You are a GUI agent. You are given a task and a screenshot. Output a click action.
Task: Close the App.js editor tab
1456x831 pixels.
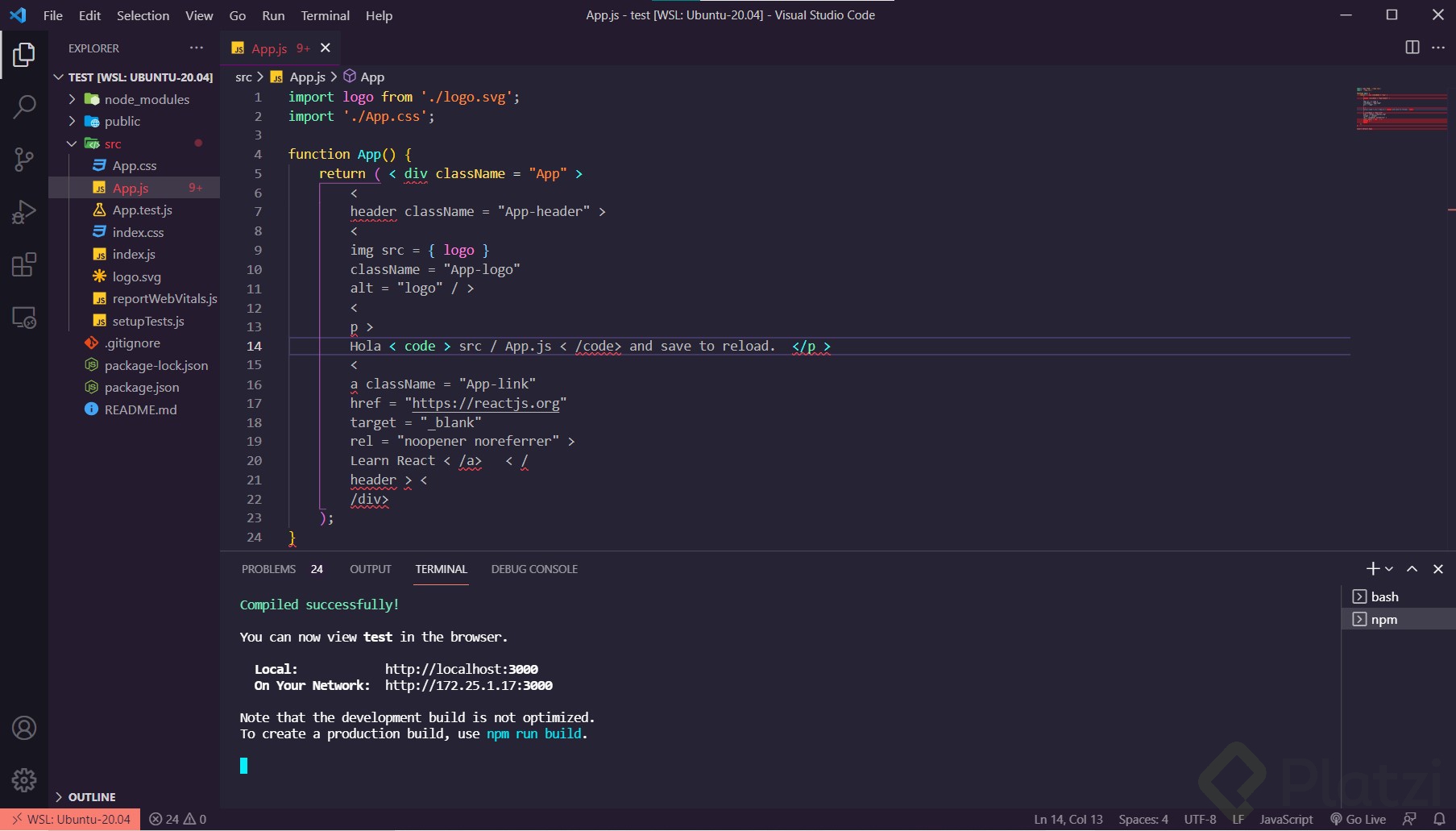pos(326,48)
